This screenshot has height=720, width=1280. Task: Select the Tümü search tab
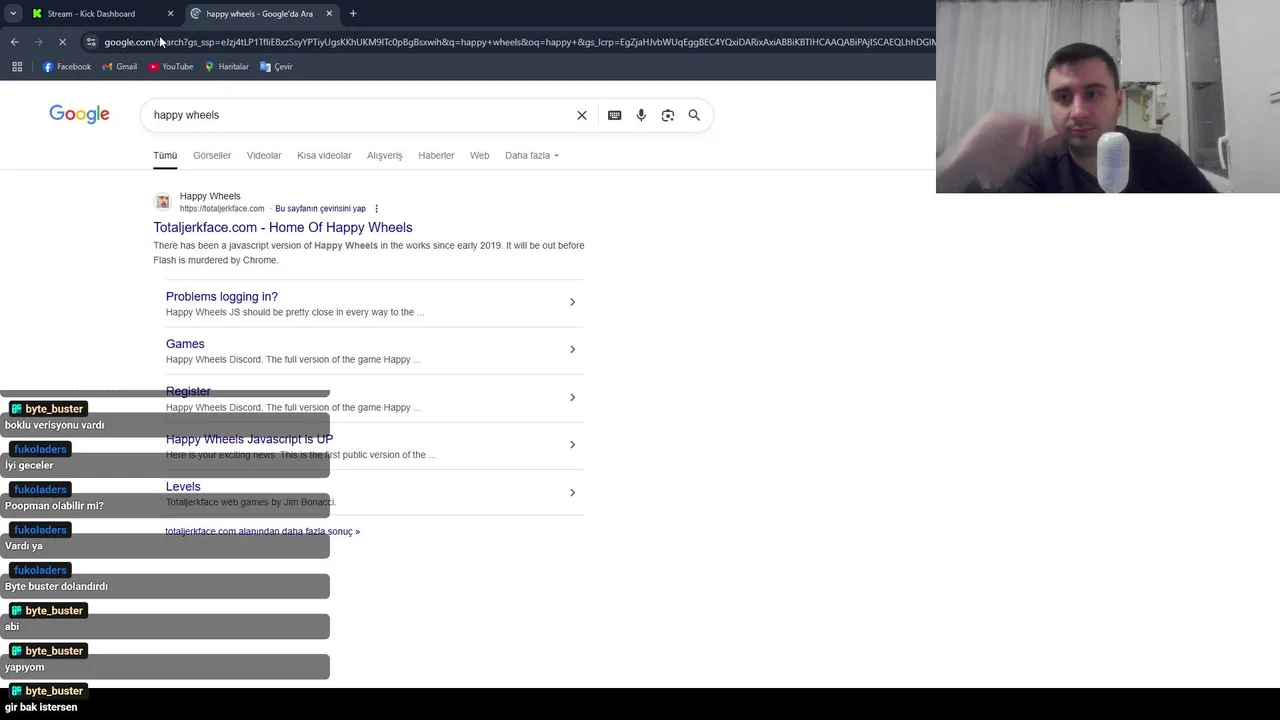pos(165,156)
